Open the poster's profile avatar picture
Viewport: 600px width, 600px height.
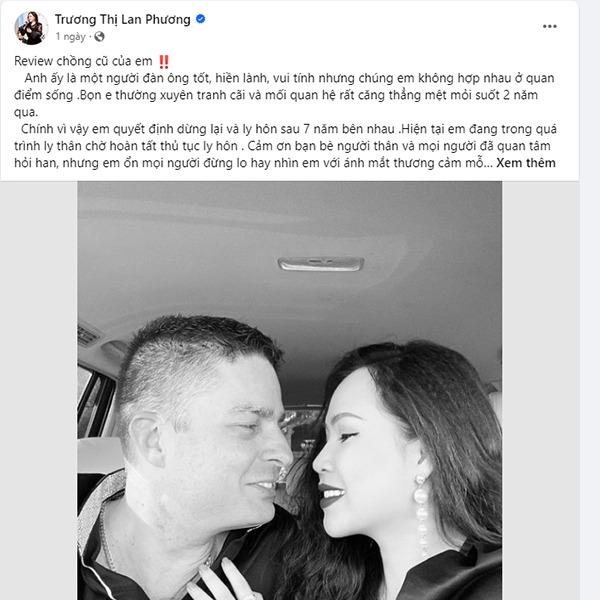31,28
